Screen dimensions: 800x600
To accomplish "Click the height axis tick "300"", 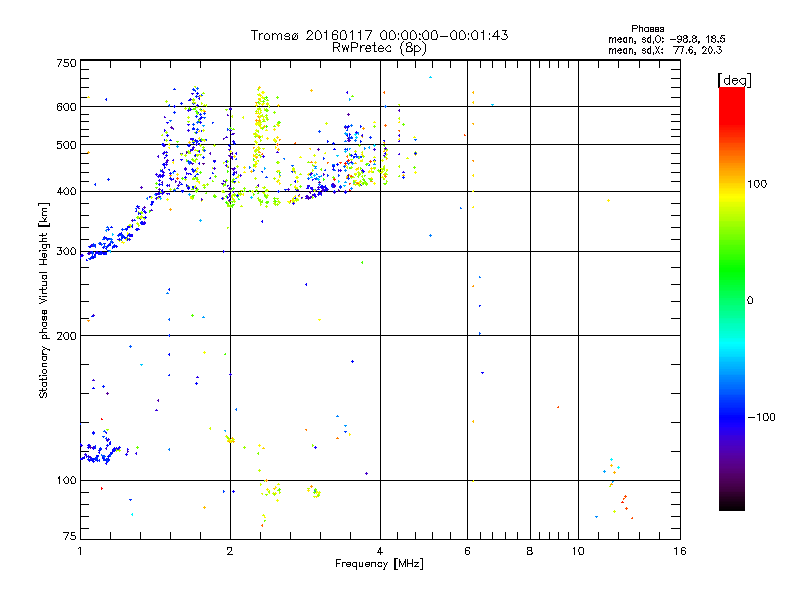I will [66, 252].
